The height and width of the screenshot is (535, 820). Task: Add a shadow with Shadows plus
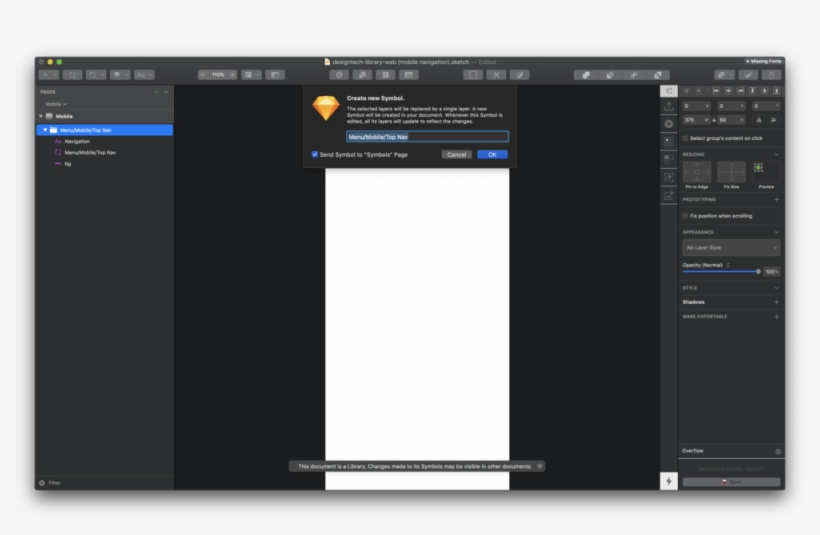click(x=777, y=302)
